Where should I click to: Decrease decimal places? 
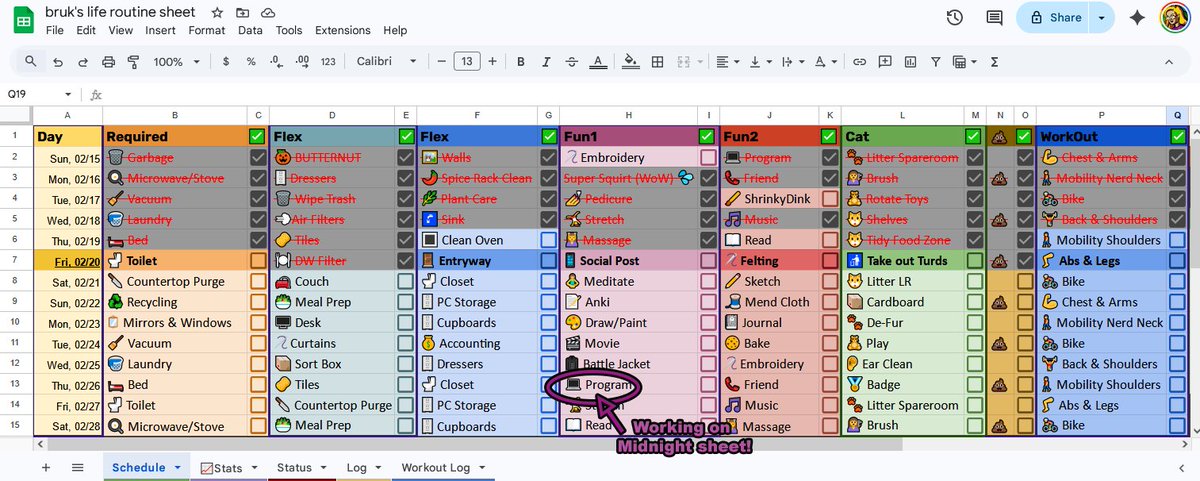tap(276, 61)
